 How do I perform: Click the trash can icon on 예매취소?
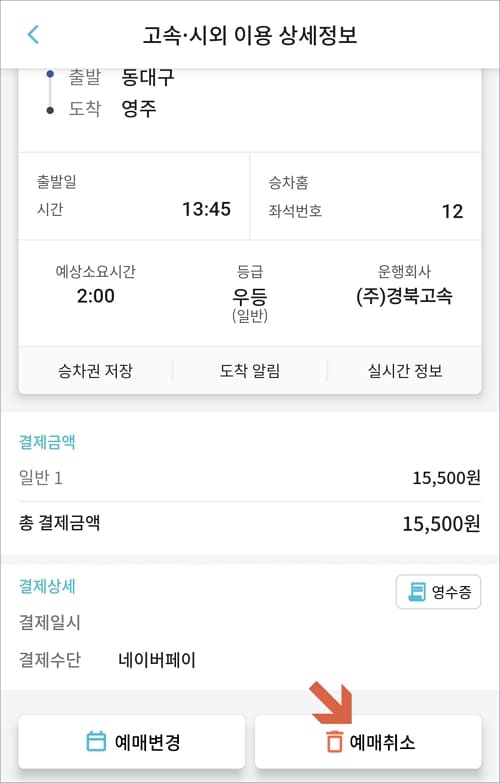tap(334, 742)
